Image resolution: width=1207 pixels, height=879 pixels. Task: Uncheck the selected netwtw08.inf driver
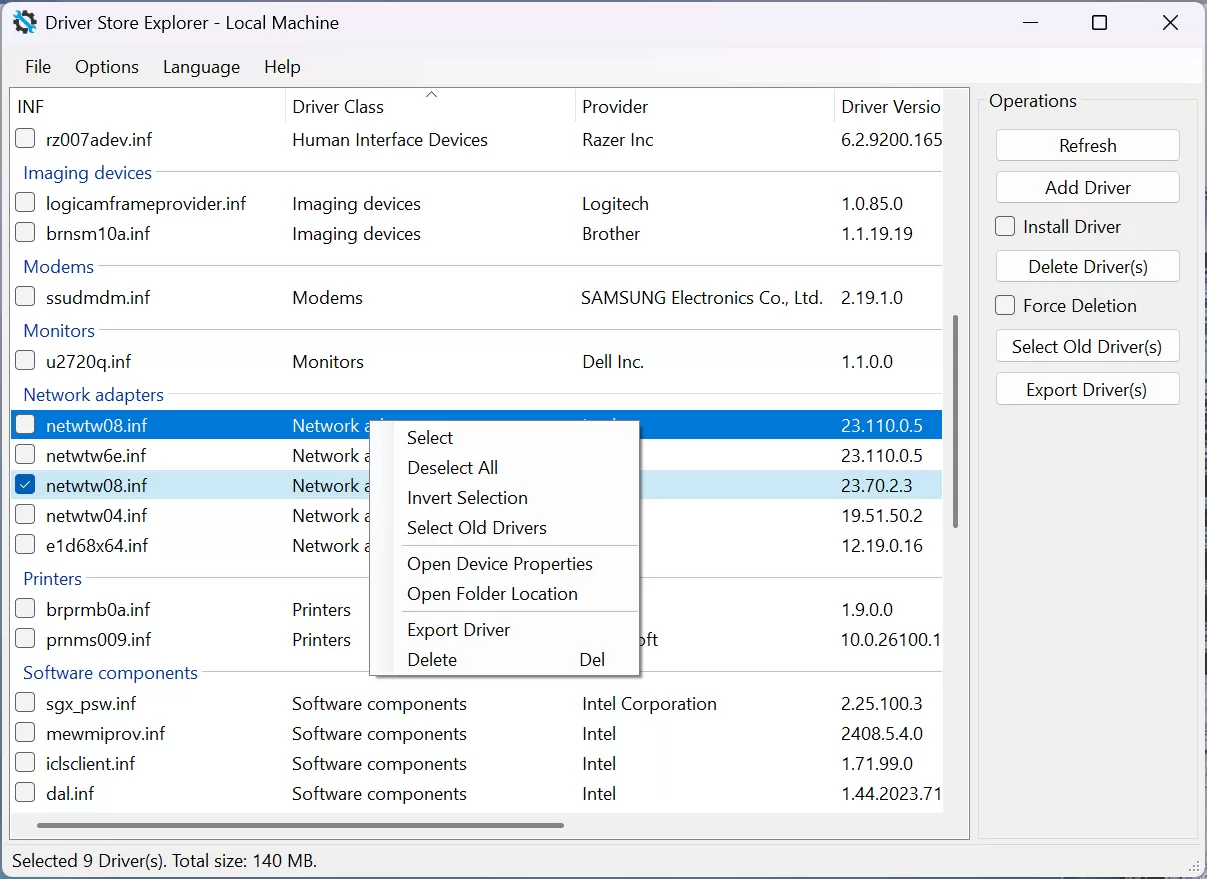(x=24, y=485)
